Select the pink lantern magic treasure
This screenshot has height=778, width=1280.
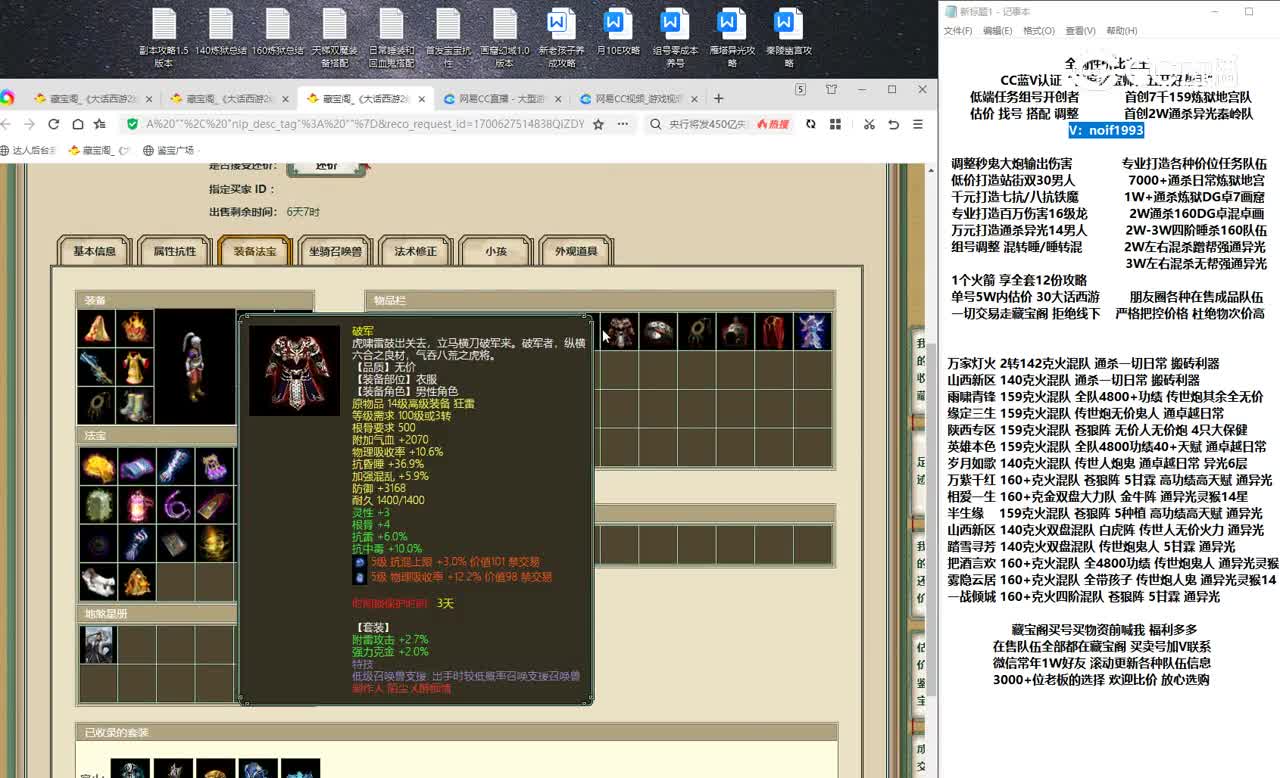click(x=137, y=505)
